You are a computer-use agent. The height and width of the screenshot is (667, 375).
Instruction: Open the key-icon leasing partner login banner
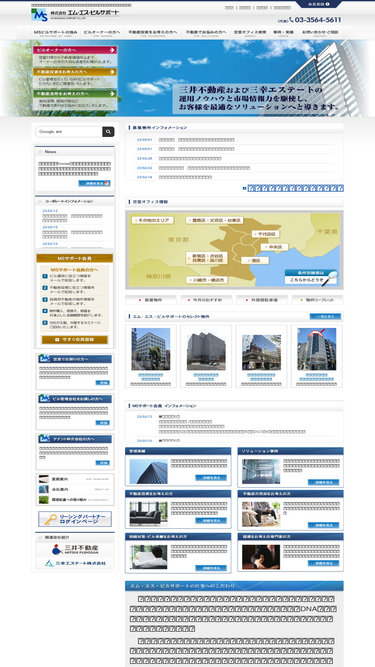(75, 519)
